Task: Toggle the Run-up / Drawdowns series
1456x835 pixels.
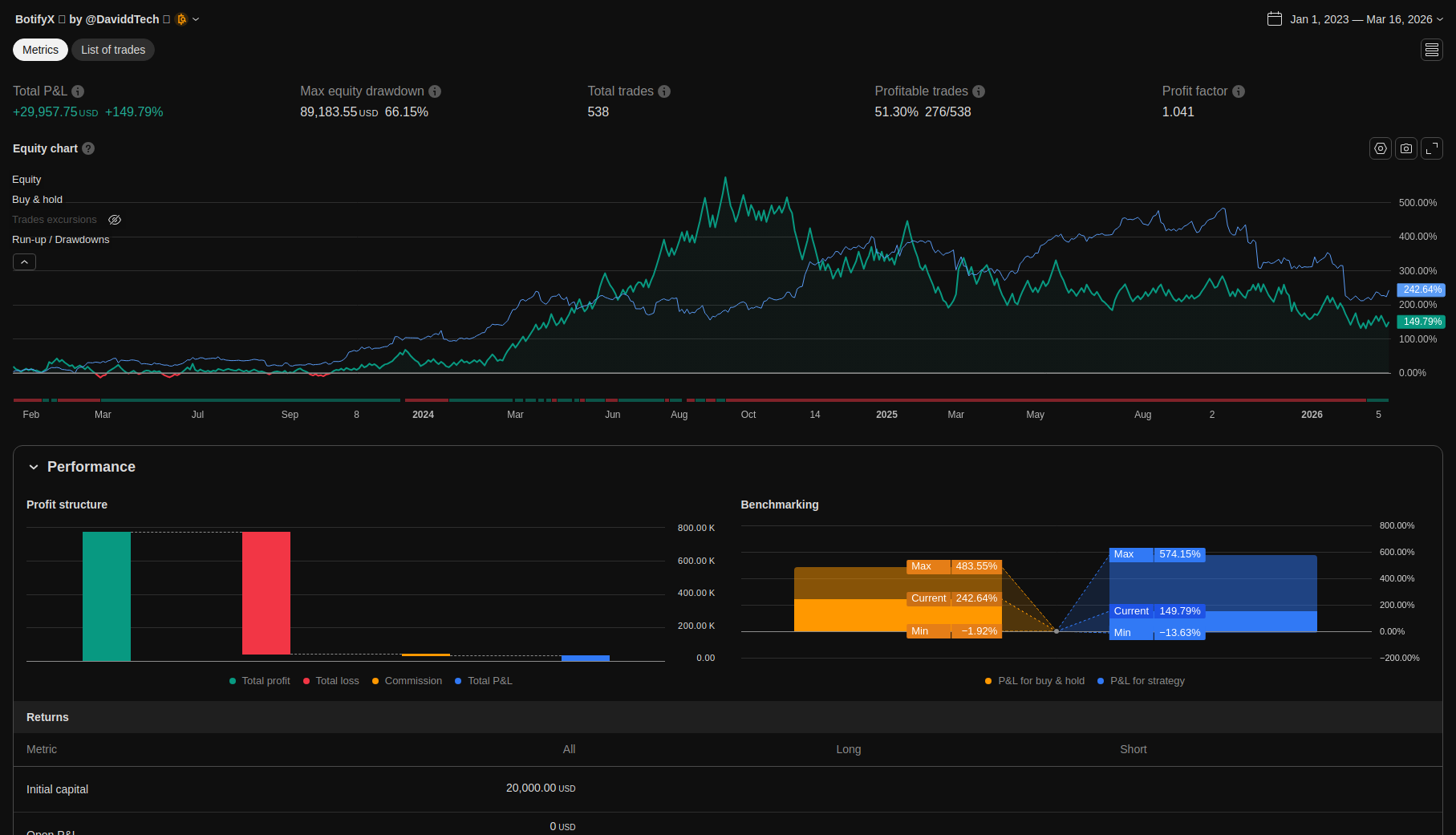Action: point(60,240)
